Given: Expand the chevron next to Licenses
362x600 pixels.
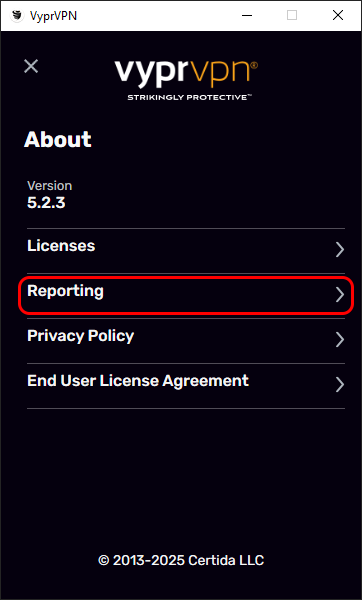Looking at the screenshot, I should (x=340, y=250).
